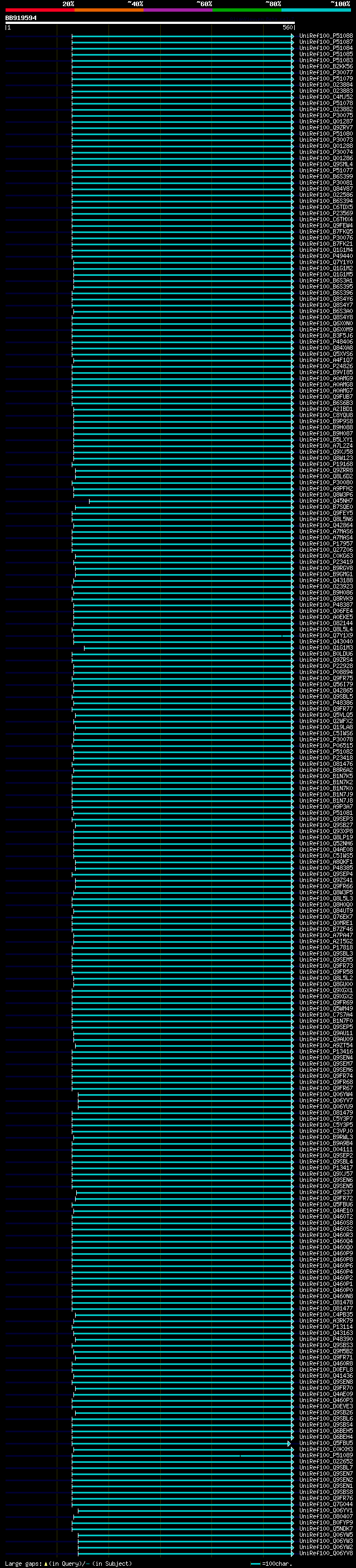This screenshot has height=1568, width=356.
Task: Click hit label UniRef100_O23884
Action: coord(326,85)
